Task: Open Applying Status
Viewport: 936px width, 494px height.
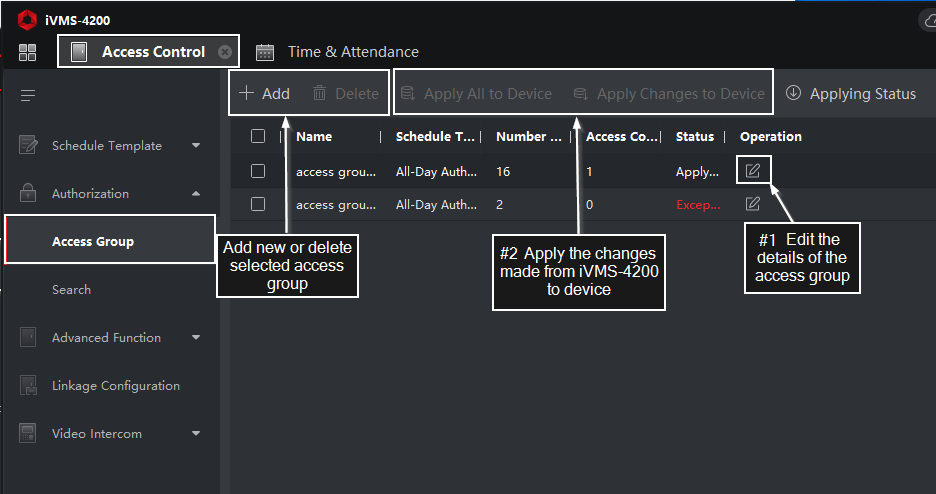Action: click(851, 94)
